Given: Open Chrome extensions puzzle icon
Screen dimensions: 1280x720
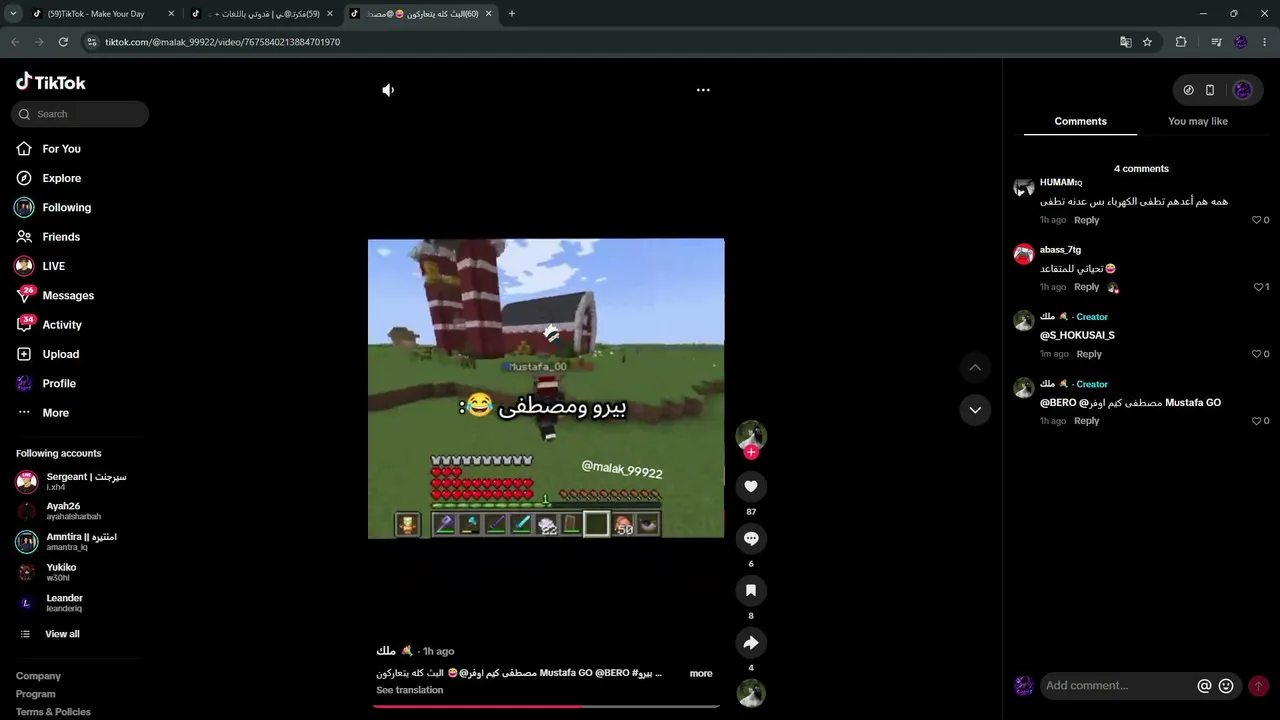Looking at the screenshot, I should 1181,42.
